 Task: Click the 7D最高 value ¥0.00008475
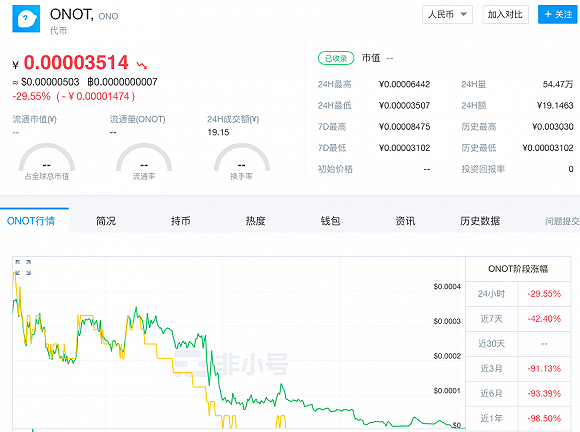[x=404, y=127]
